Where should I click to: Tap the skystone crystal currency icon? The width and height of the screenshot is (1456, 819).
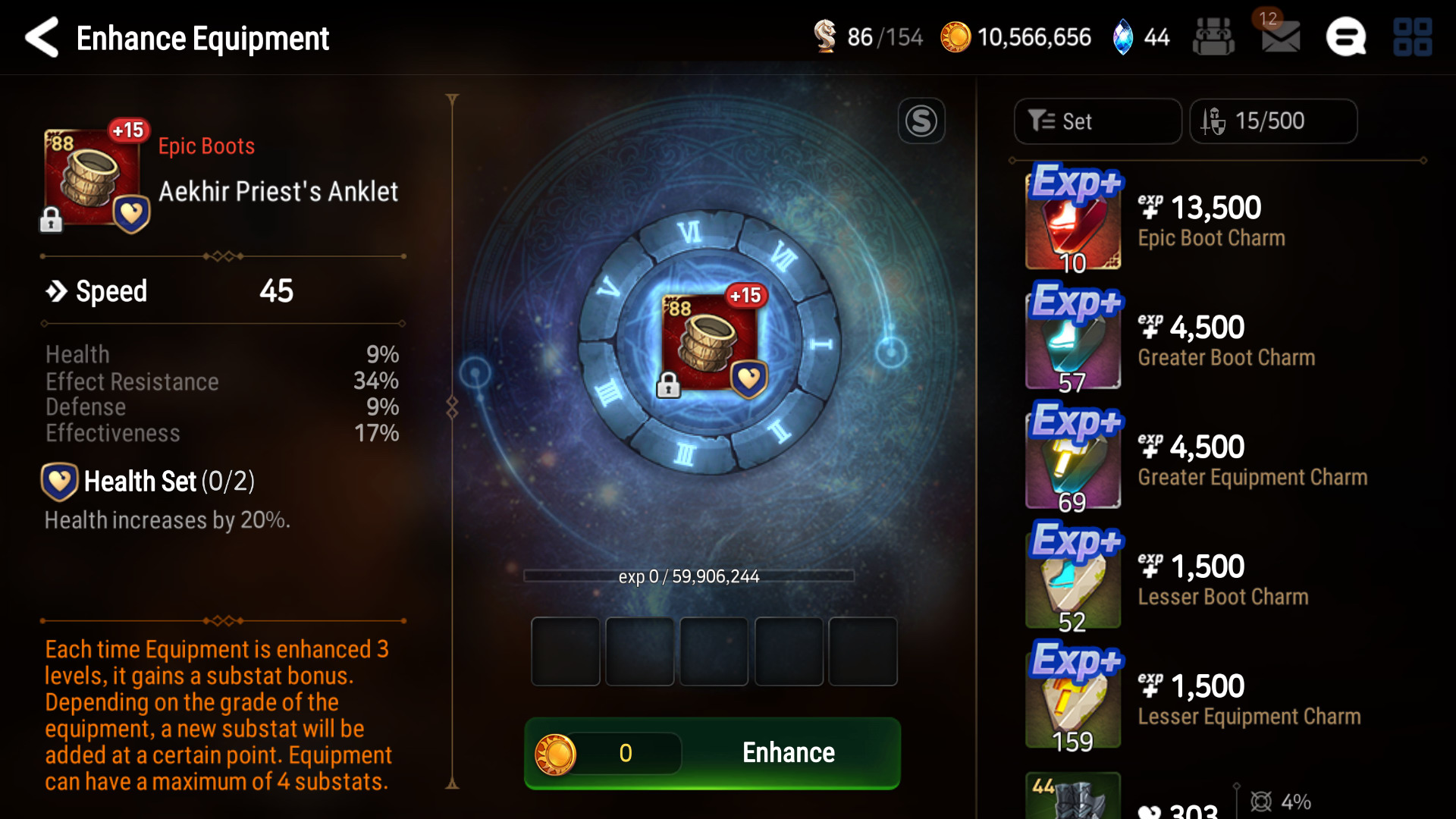click(1122, 37)
